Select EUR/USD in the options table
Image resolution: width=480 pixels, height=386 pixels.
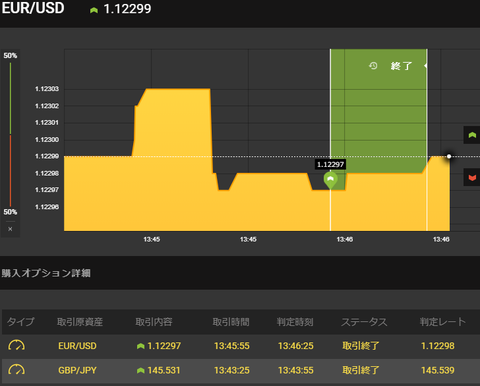tap(77, 346)
